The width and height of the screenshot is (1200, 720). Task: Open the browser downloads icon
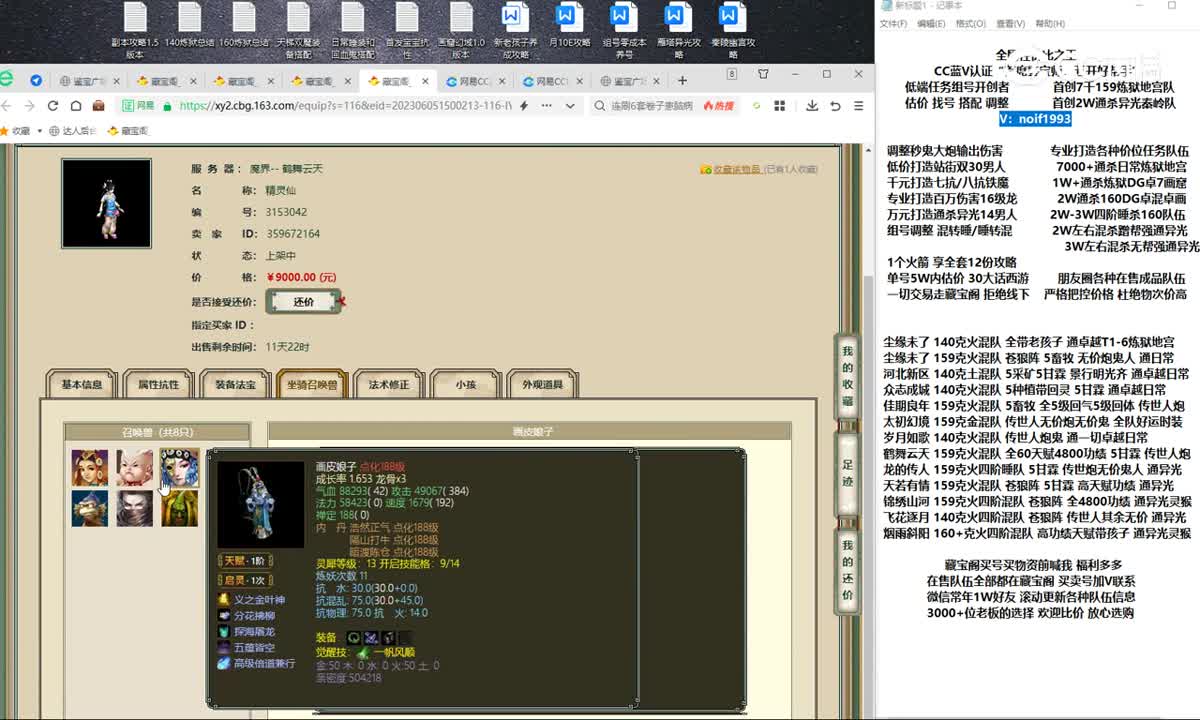tap(811, 106)
